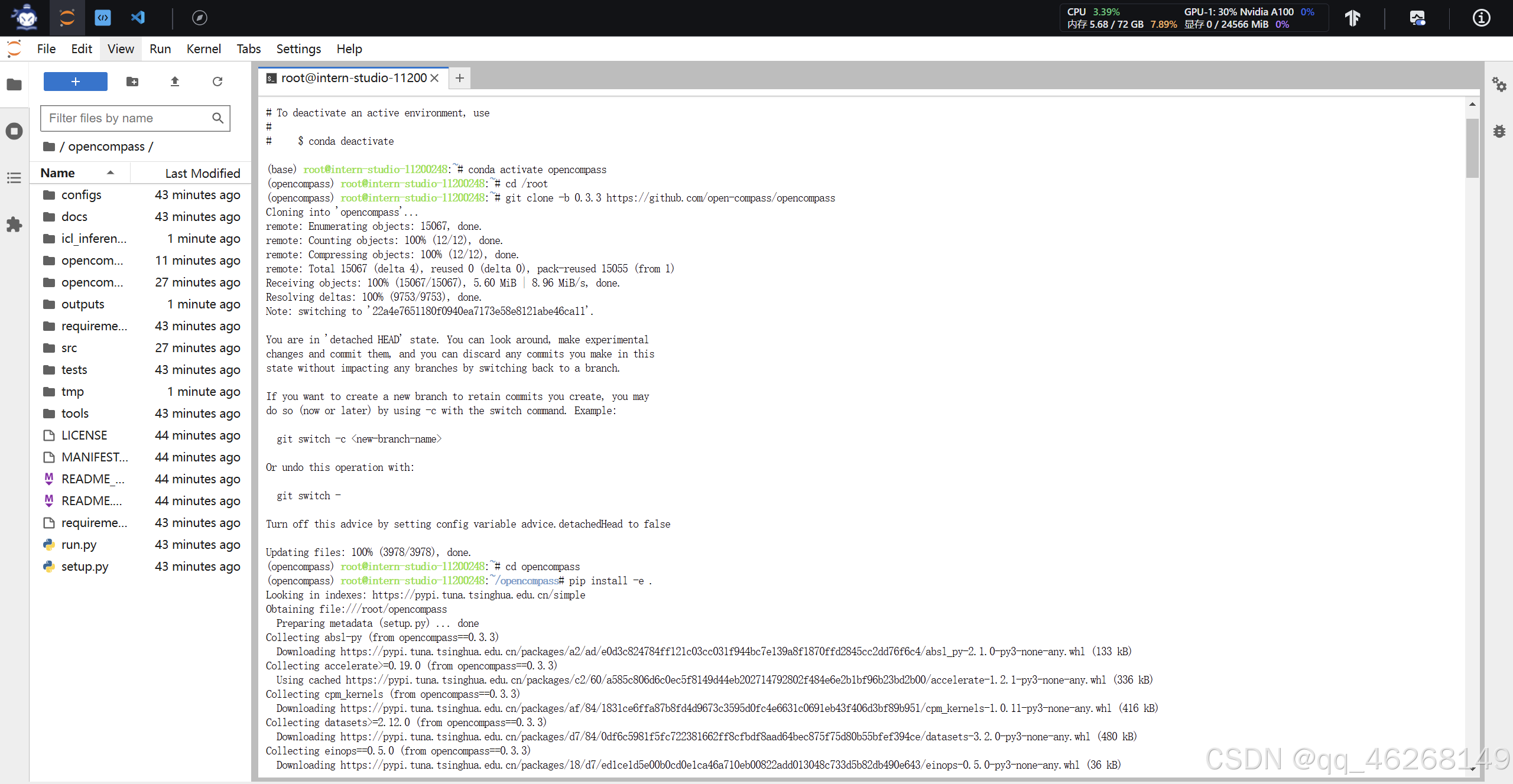1513x784 pixels.
Task: Open the Table of Contents sidebar panel
Action: 14,178
